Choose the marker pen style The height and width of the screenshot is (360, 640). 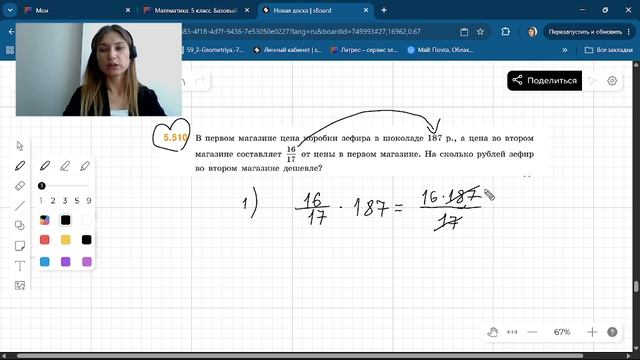tap(65, 166)
